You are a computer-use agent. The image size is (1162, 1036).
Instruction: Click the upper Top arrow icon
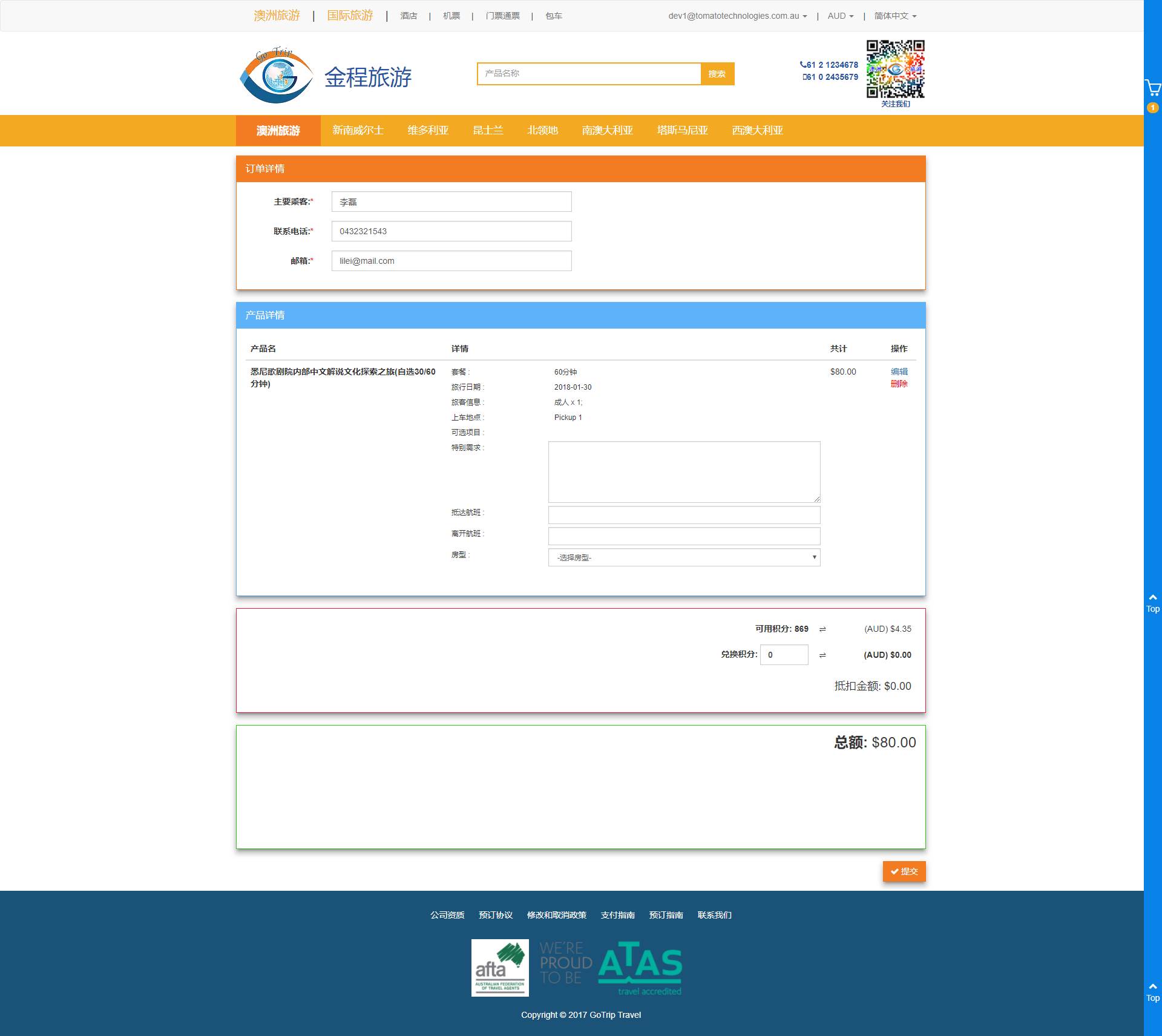(x=1152, y=598)
